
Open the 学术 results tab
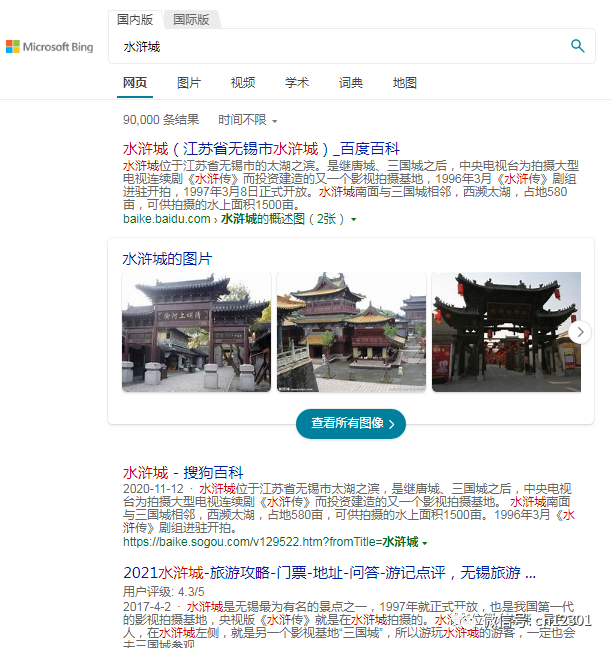tap(297, 83)
